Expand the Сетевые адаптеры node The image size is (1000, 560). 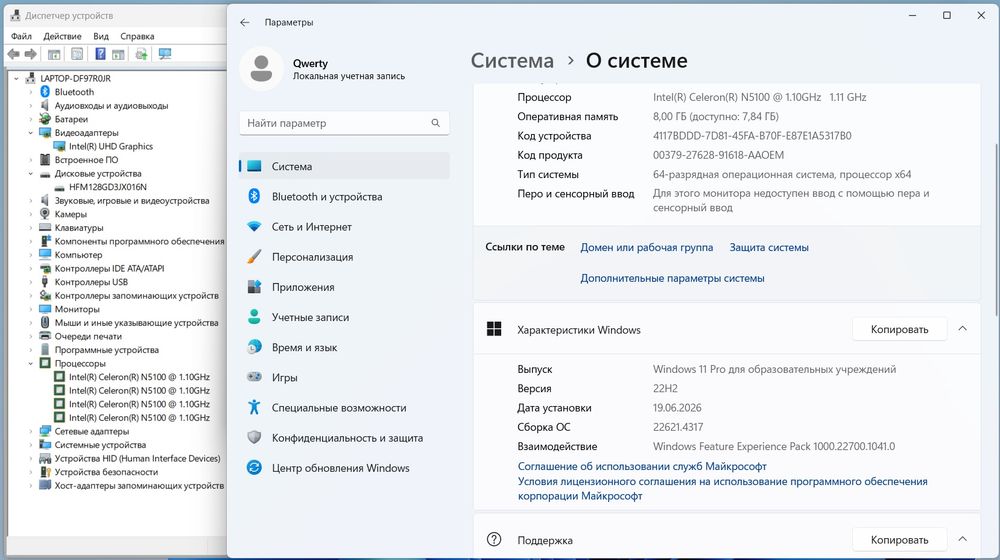(x=30, y=431)
